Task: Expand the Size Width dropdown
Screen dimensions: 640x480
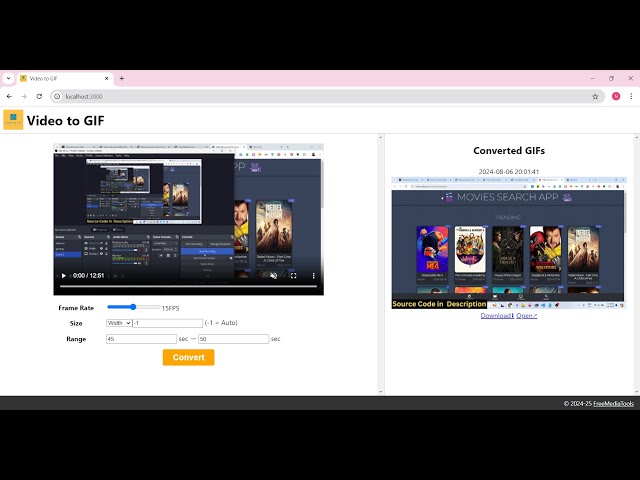Action: [x=119, y=323]
